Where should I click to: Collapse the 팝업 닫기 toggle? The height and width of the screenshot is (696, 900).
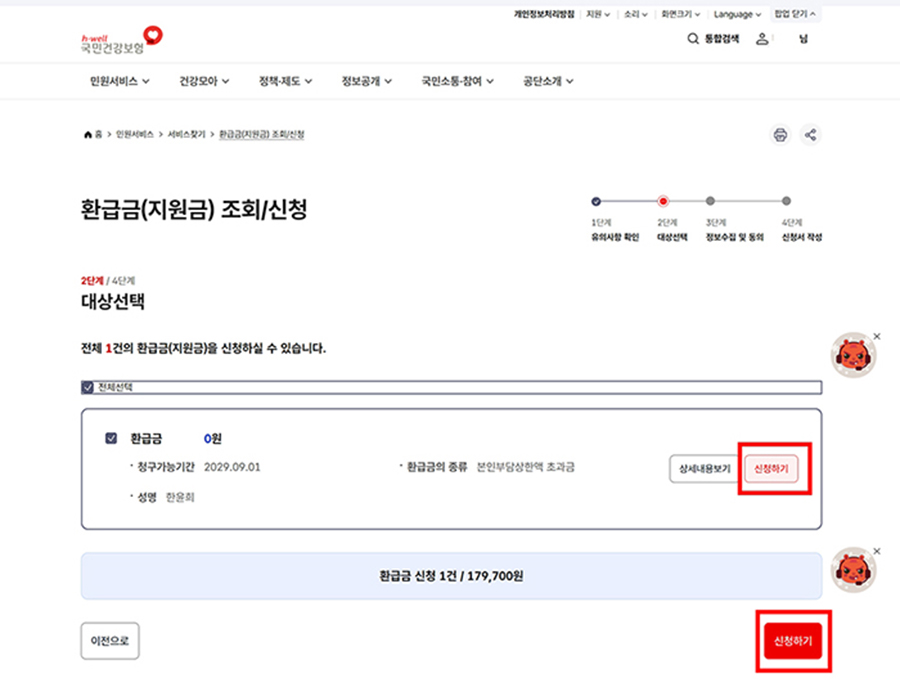pos(795,14)
